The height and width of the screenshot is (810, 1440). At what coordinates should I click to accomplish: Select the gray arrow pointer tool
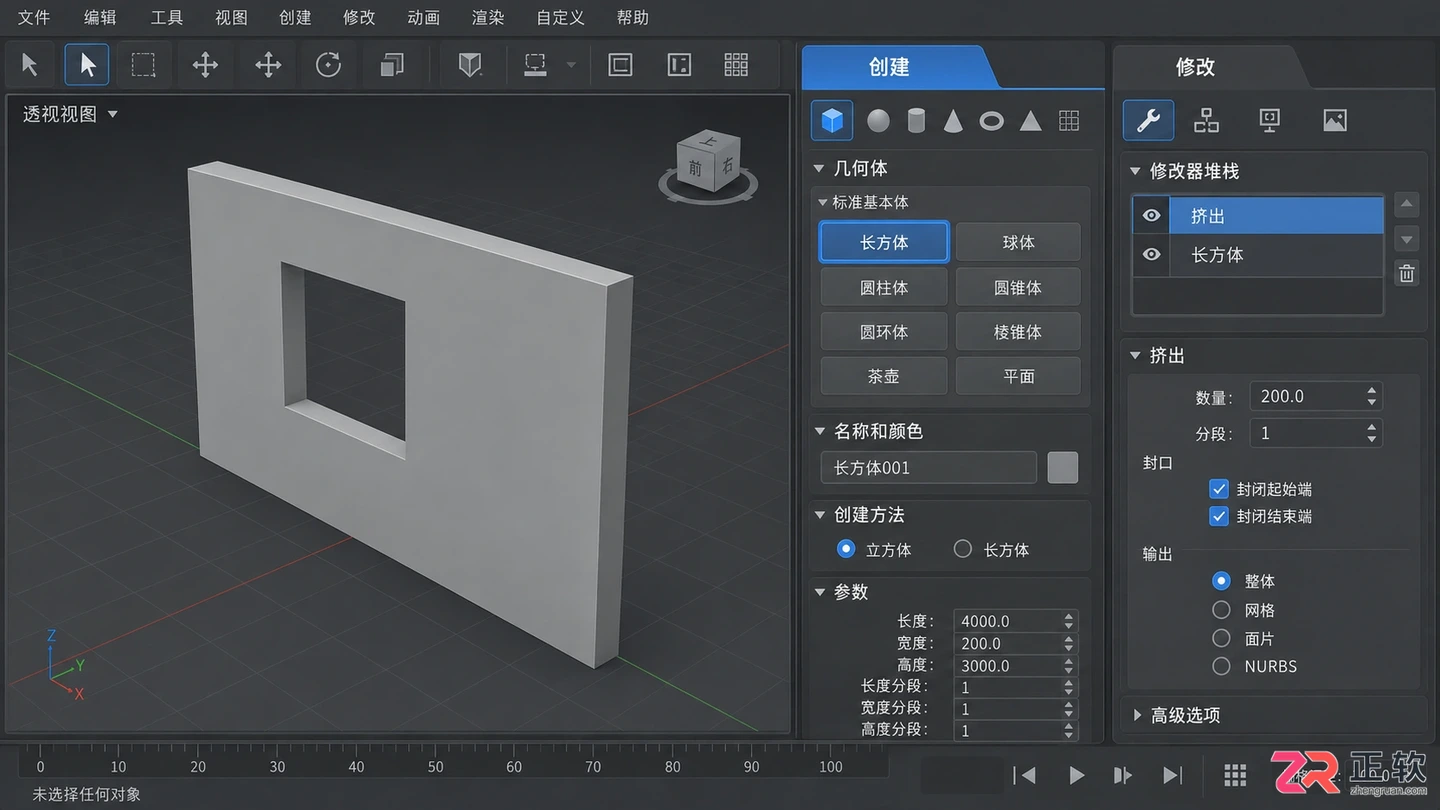pos(30,66)
